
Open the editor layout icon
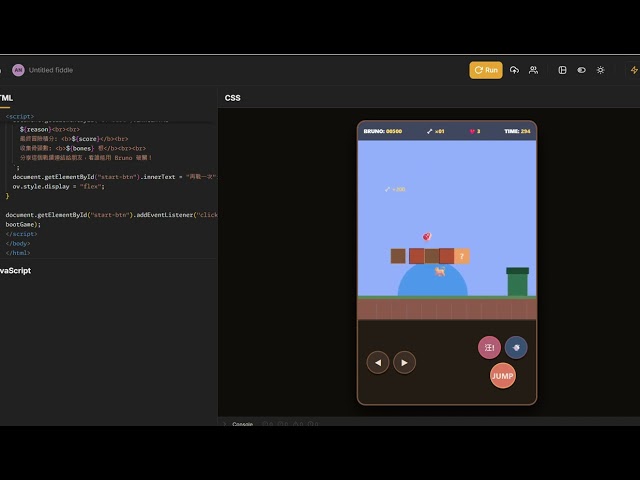pyautogui.click(x=562, y=70)
